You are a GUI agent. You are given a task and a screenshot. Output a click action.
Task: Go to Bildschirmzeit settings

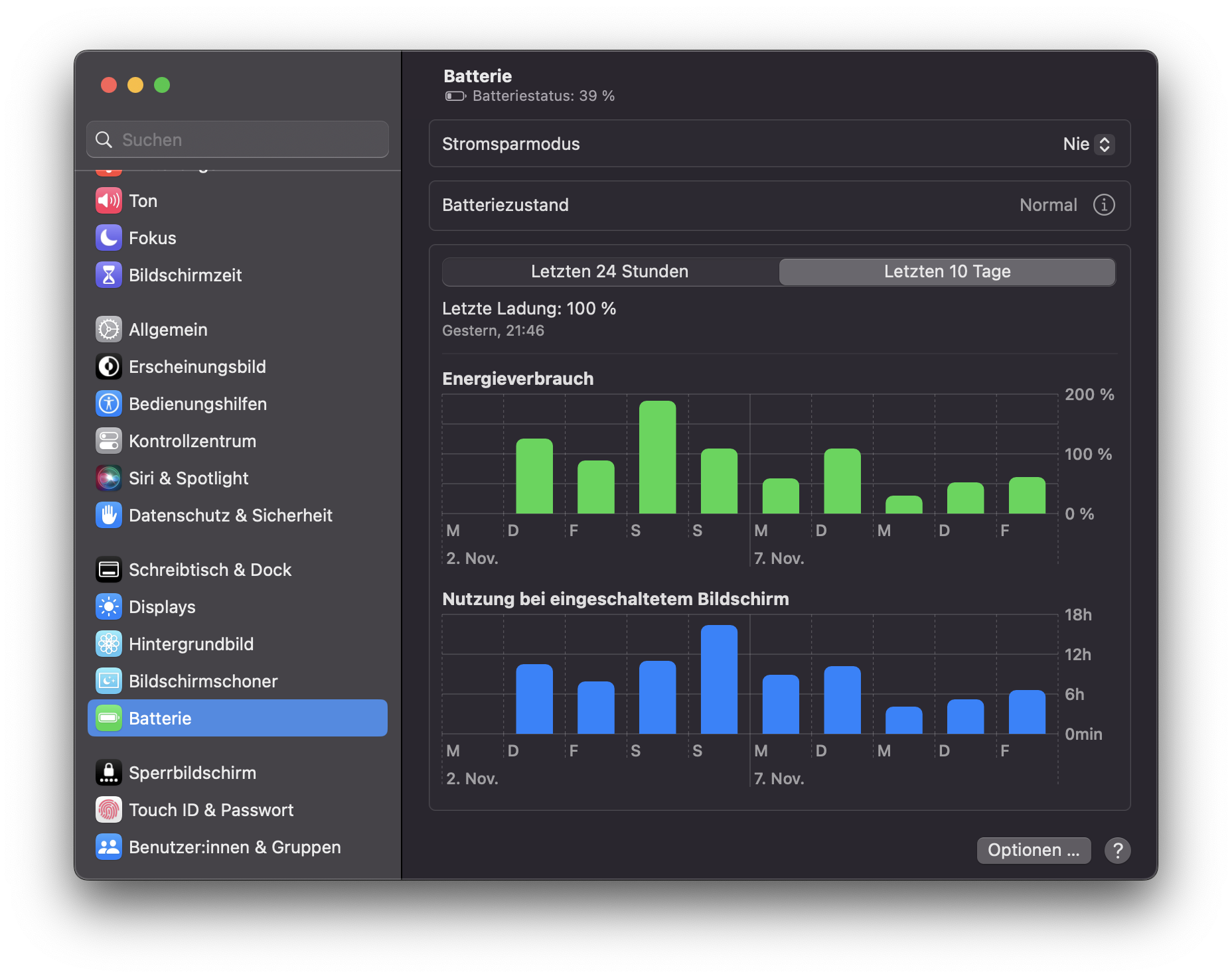[238, 275]
